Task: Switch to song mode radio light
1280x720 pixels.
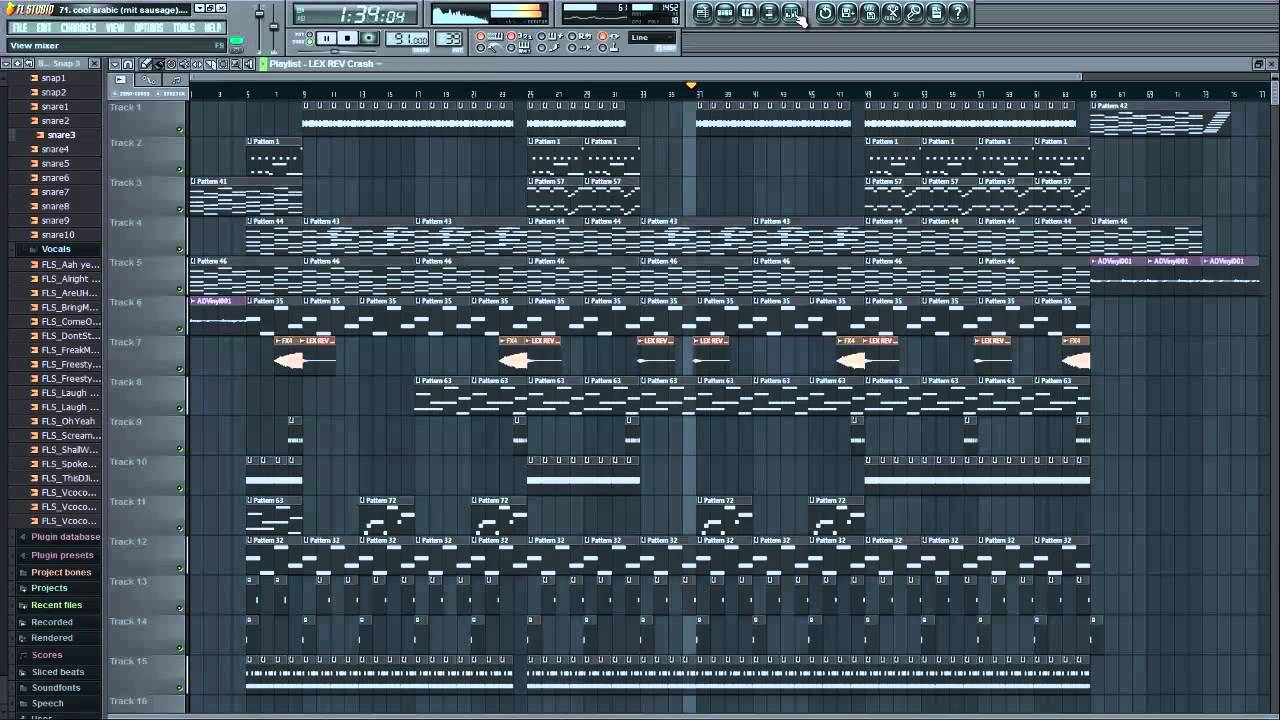Action: pyautogui.click(x=309, y=43)
